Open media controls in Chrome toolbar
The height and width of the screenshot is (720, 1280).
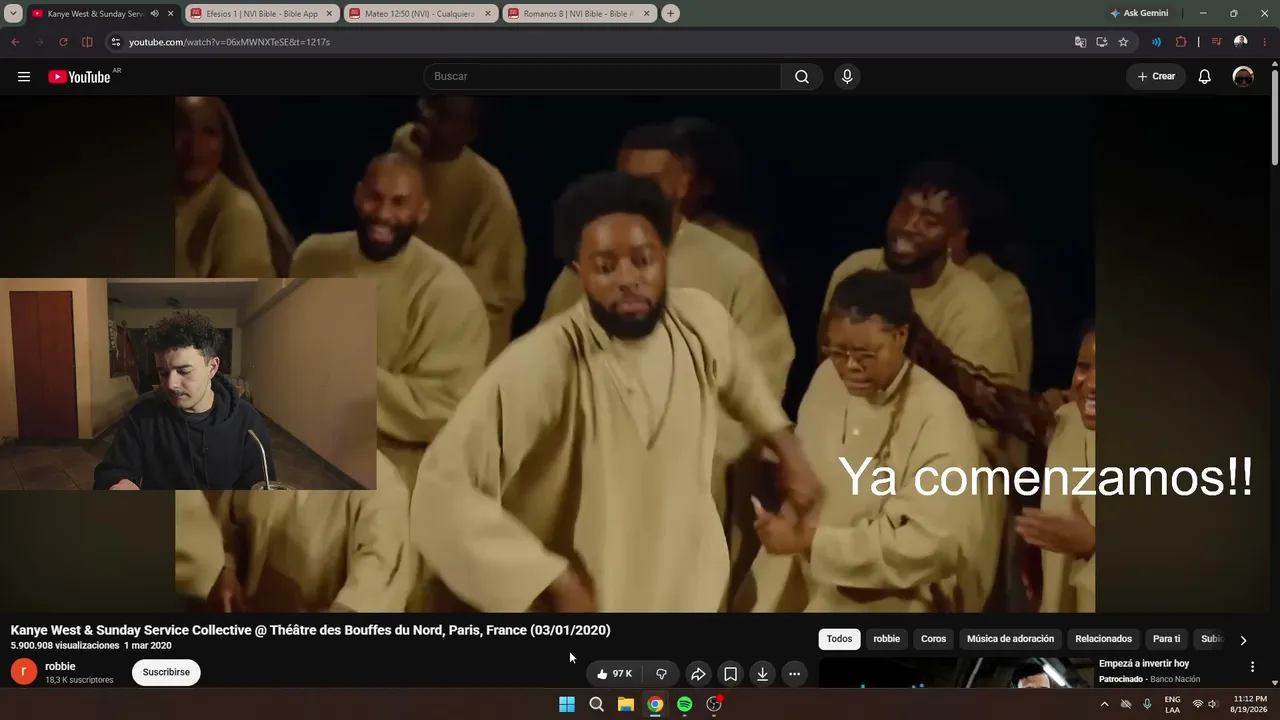[1216, 42]
